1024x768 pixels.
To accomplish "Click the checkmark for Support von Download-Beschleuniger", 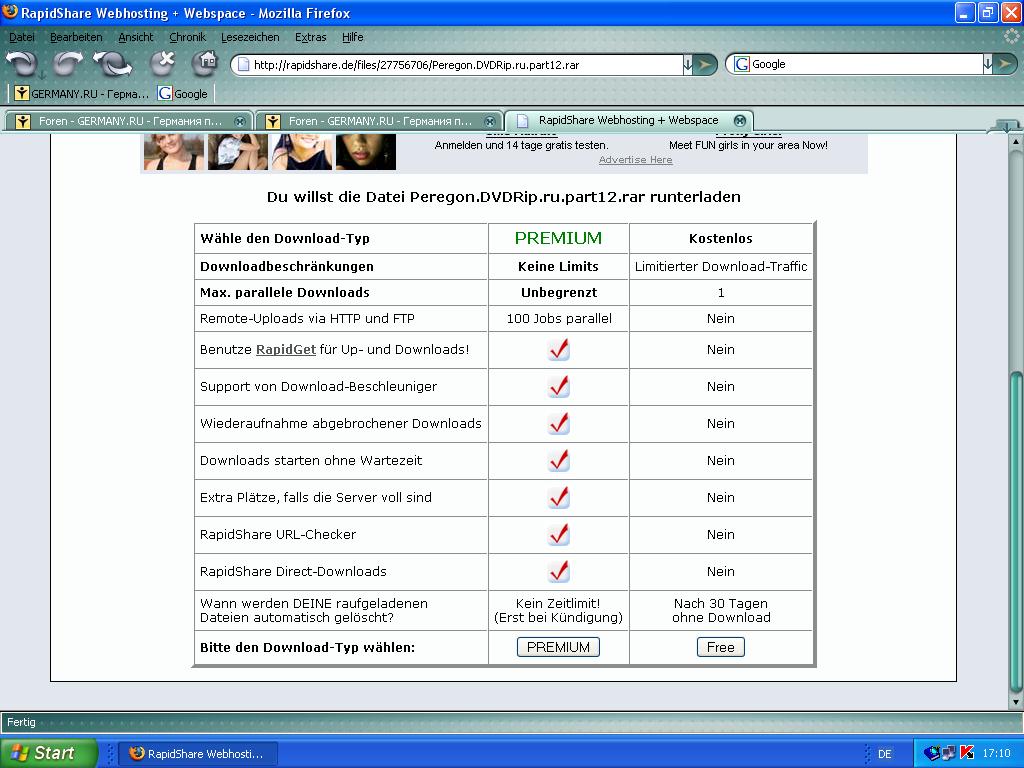I will pyautogui.click(x=558, y=386).
